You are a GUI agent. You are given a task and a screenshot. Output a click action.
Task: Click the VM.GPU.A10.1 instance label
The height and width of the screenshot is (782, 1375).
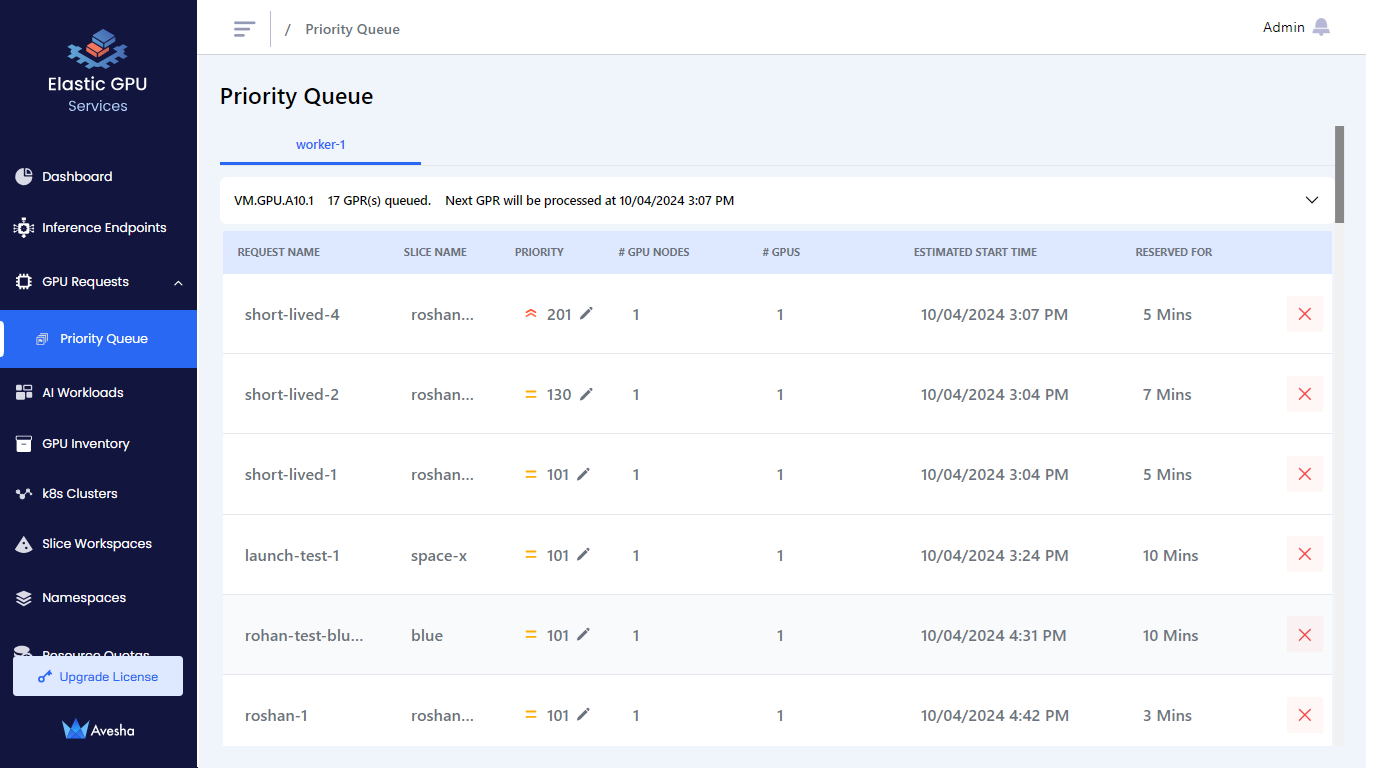click(273, 201)
